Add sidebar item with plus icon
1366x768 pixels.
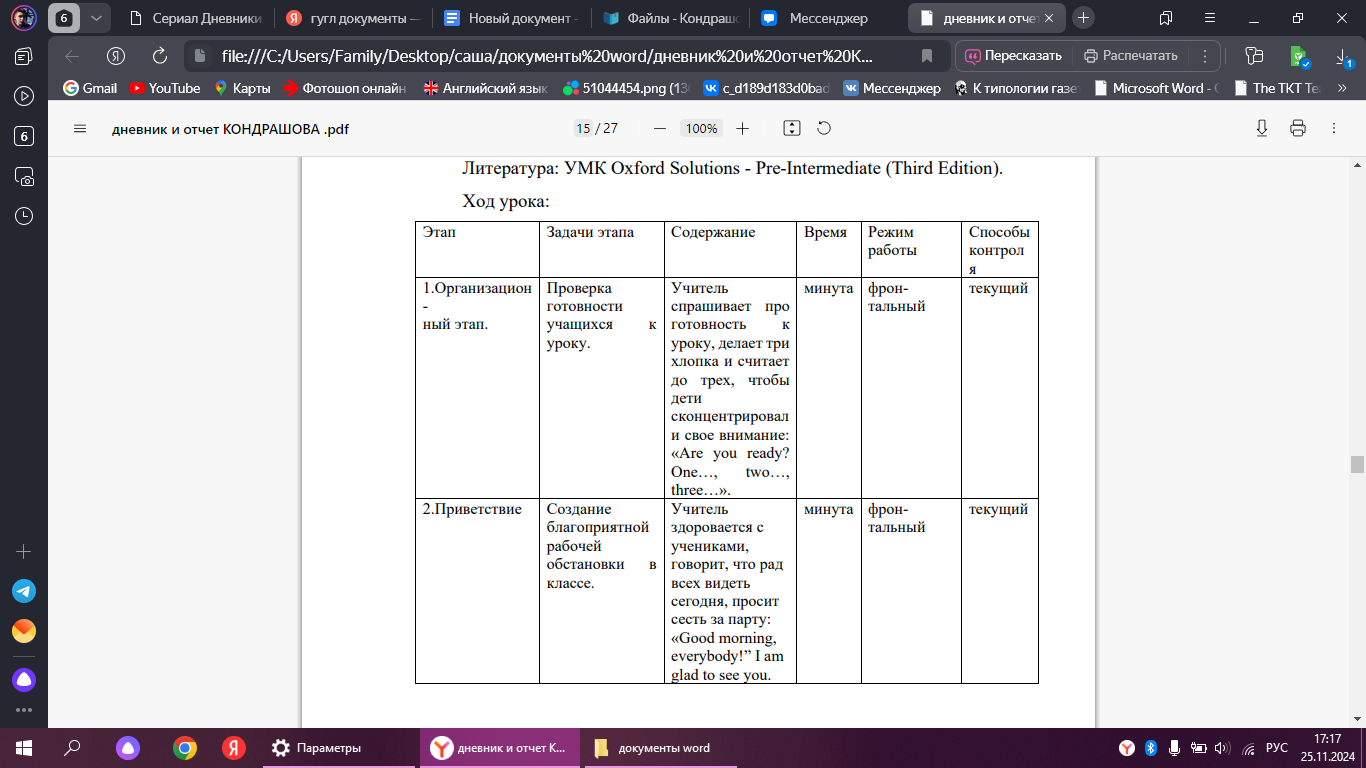pos(24,551)
